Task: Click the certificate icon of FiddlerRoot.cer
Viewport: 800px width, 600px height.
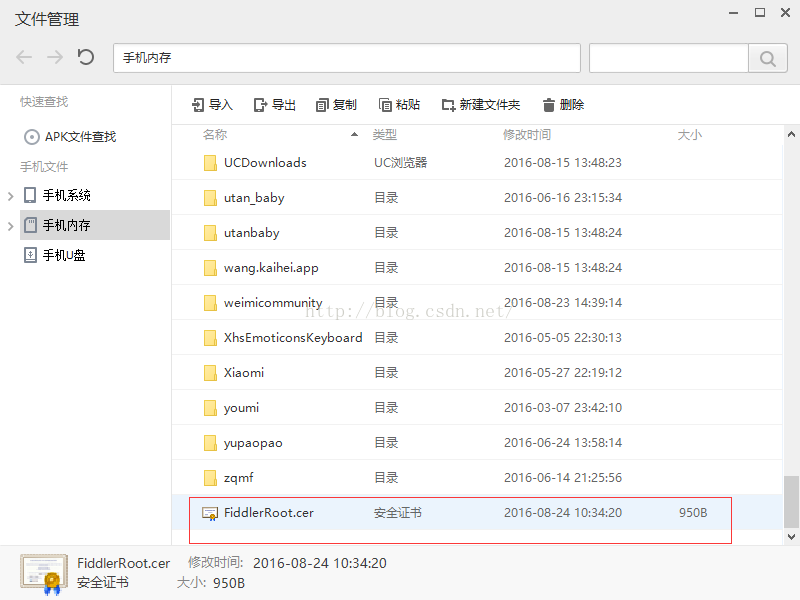Action: [210, 513]
